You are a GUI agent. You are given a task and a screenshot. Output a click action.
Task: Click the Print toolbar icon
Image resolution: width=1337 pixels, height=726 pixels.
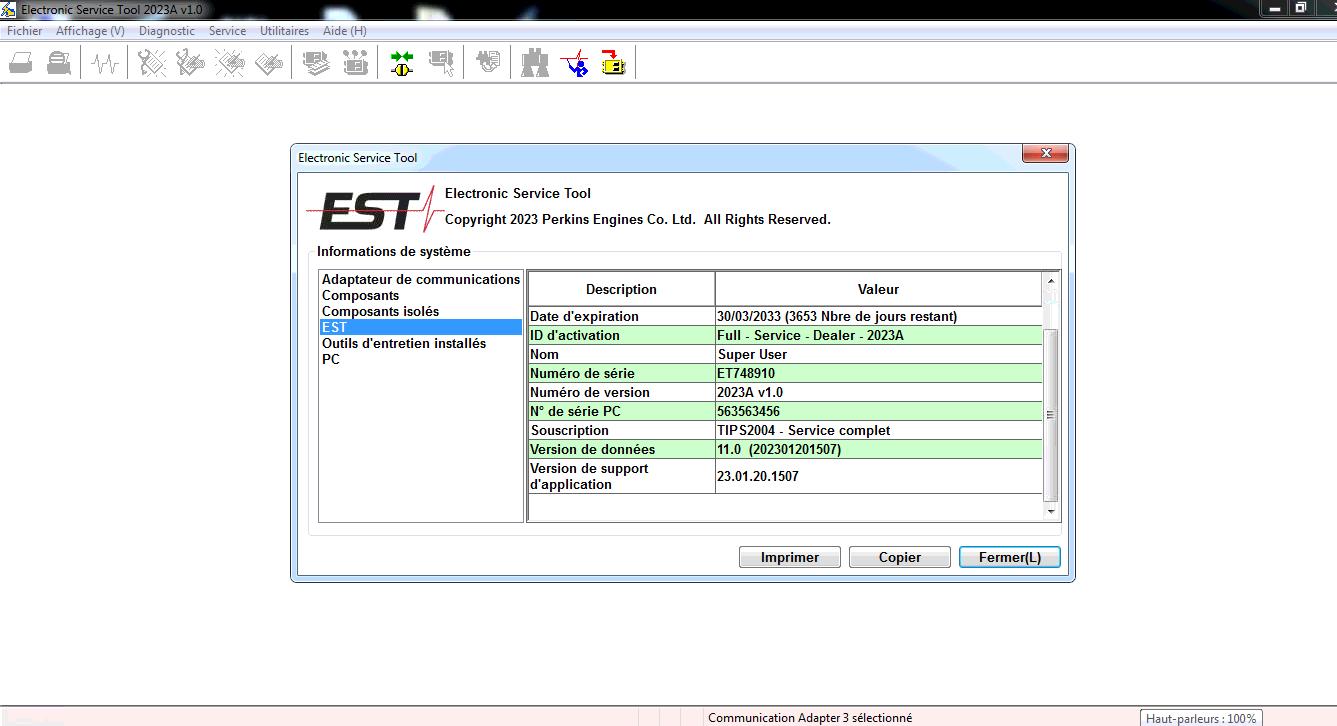58,62
